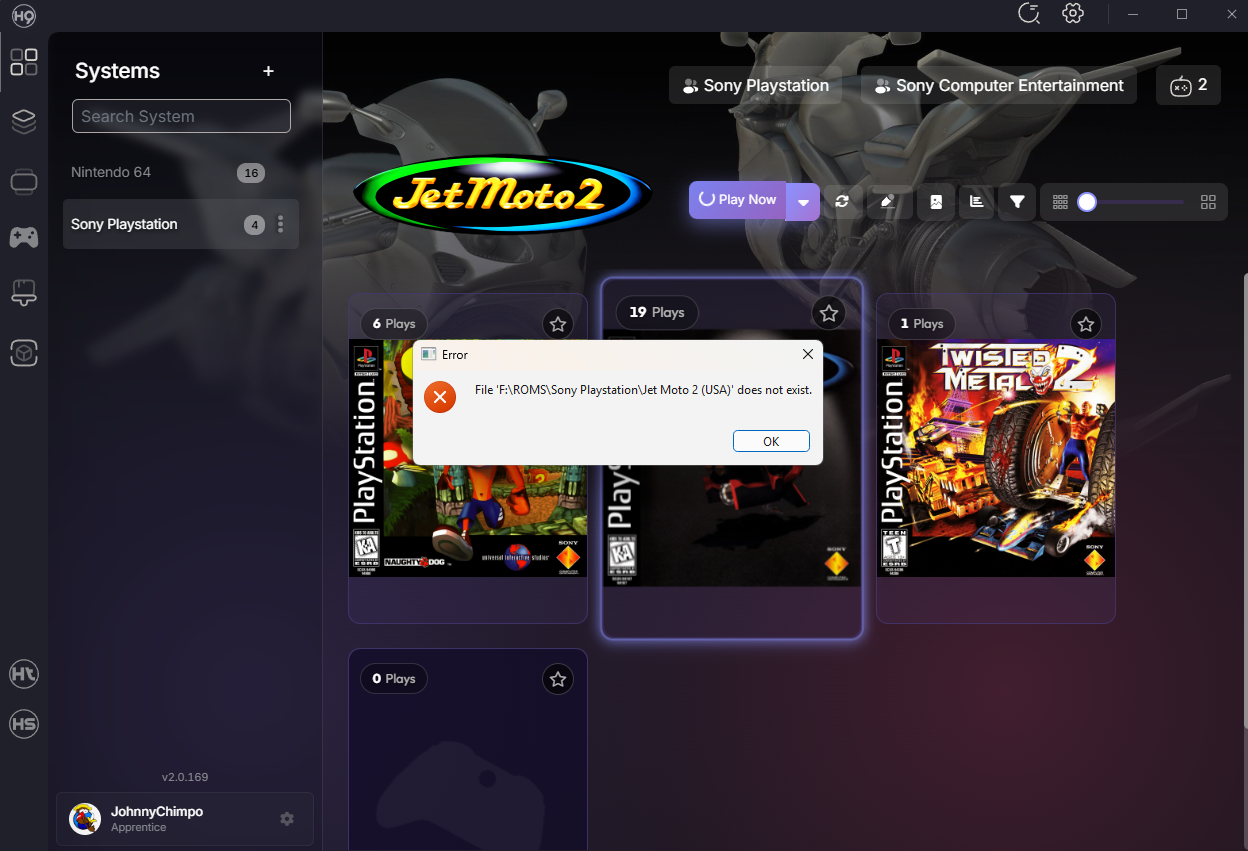The width and height of the screenshot is (1248, 851).
Task: Click the edit pencil icon in toolbar
Action: pyautogui.click(x=886, y=201)
